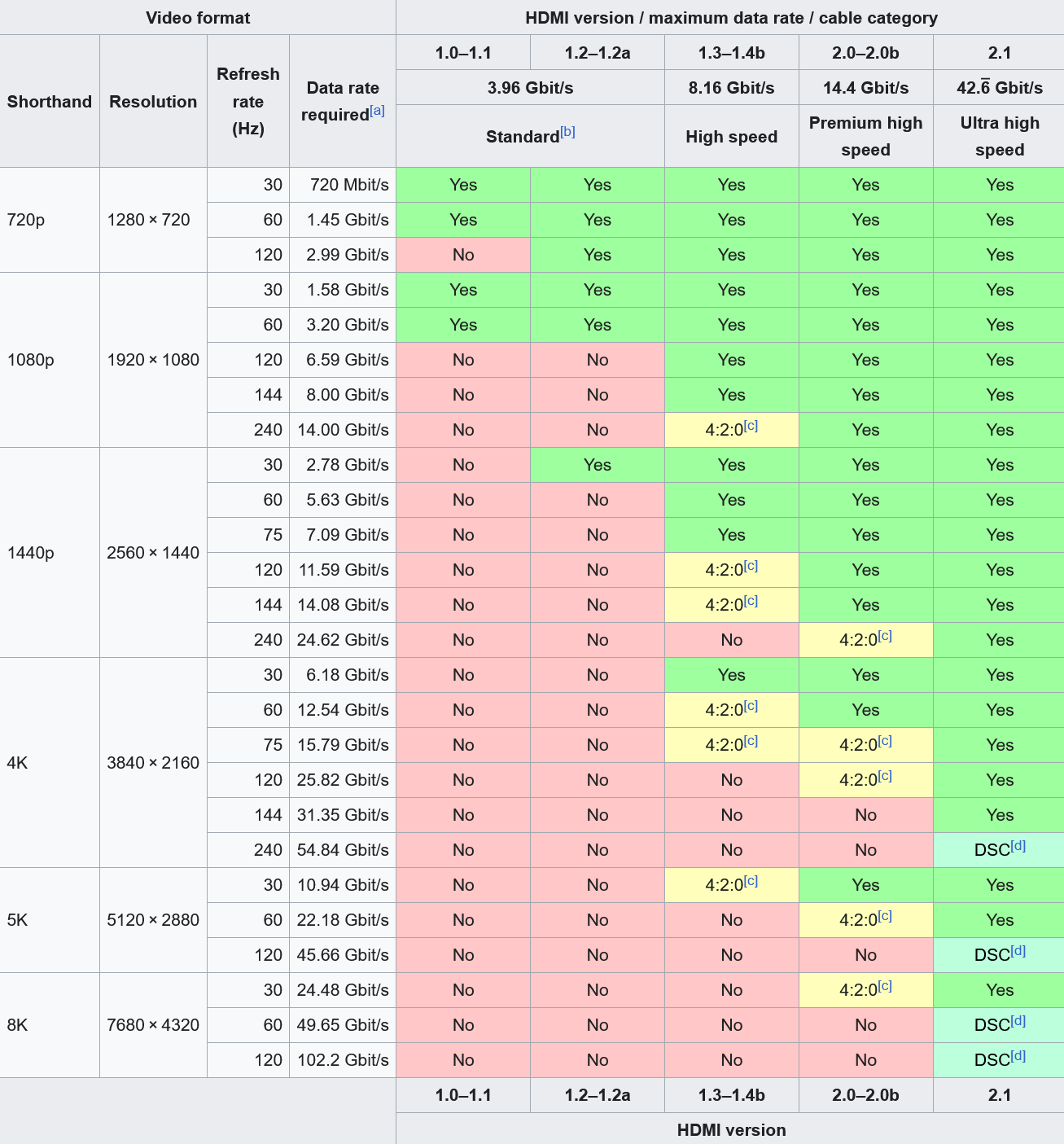Viewport: 1064px width, 1144px height.
Task: Click the '1920 × 1080' resolution cell
Action: point(153,360)
